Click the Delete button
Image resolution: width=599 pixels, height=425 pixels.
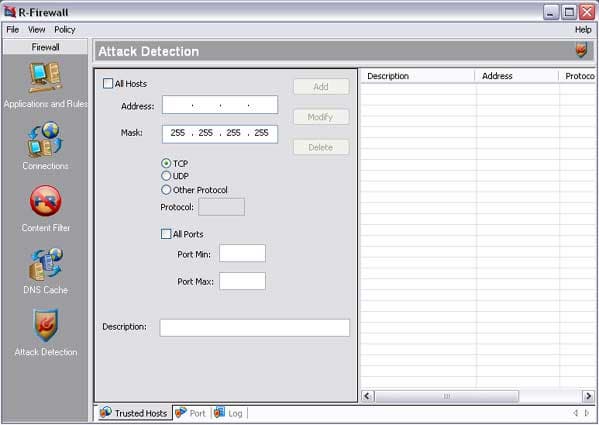tap(321, 147)
